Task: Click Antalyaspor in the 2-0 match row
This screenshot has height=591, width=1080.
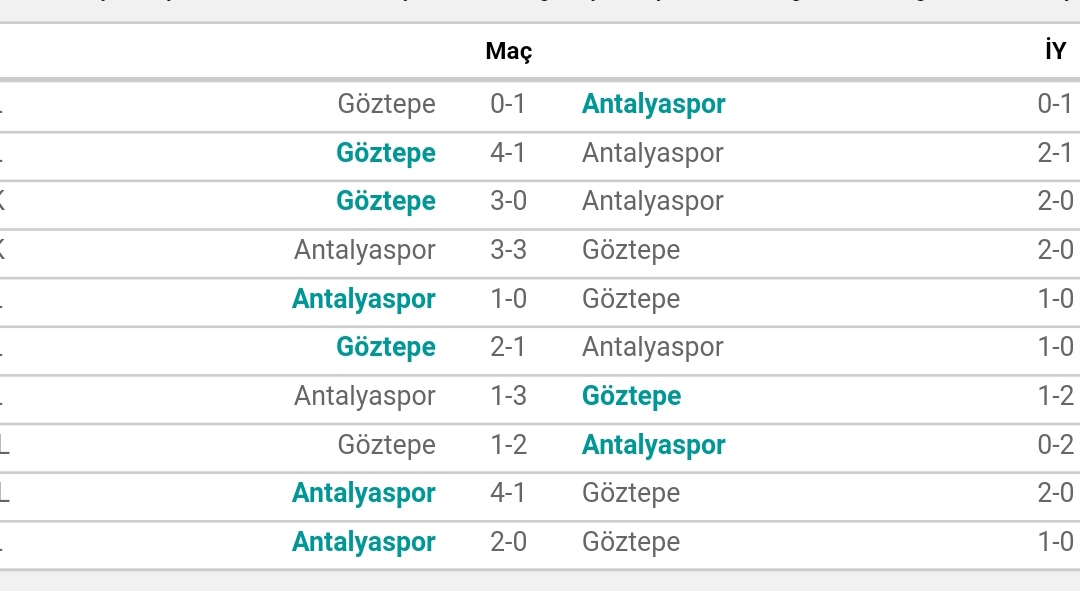Action: (364, 542)
